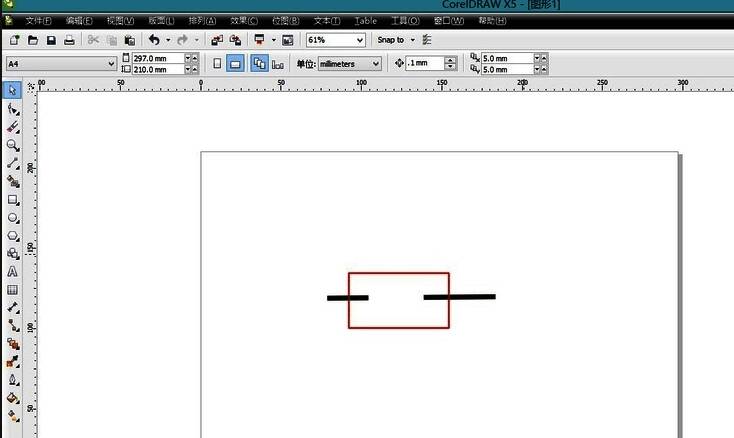This screenshot has height=438, width=734.
Task: Choose the Rectangle tool
Action: tap(13, 199)
